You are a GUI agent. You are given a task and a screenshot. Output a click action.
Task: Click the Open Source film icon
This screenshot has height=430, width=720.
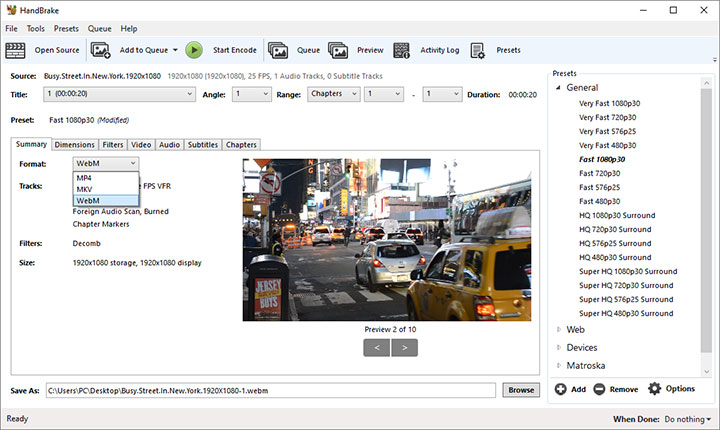coord(16,49)
